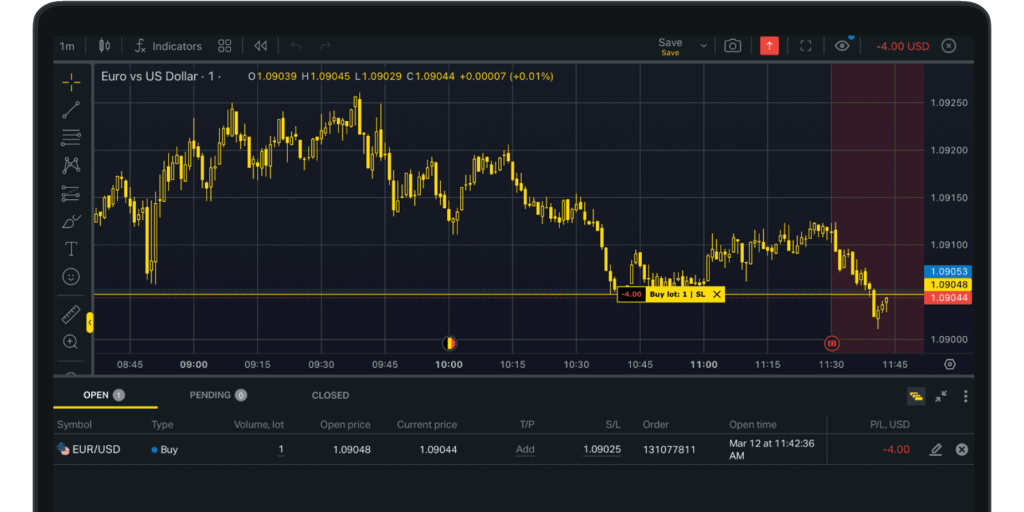Viewport: 1024px width, 512px height.
Task: Open the emoji sticker tool
Action: coord(71,276)
